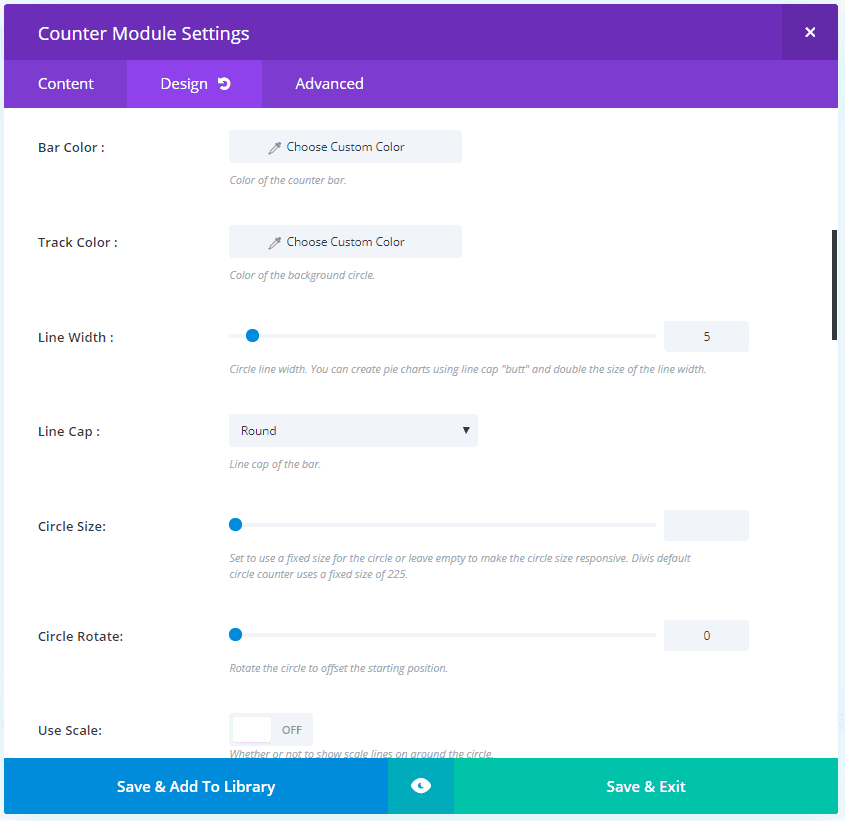Click the Line Width slider handle
The width and height of the screenshot is (845, 821).
pos(252,336)
